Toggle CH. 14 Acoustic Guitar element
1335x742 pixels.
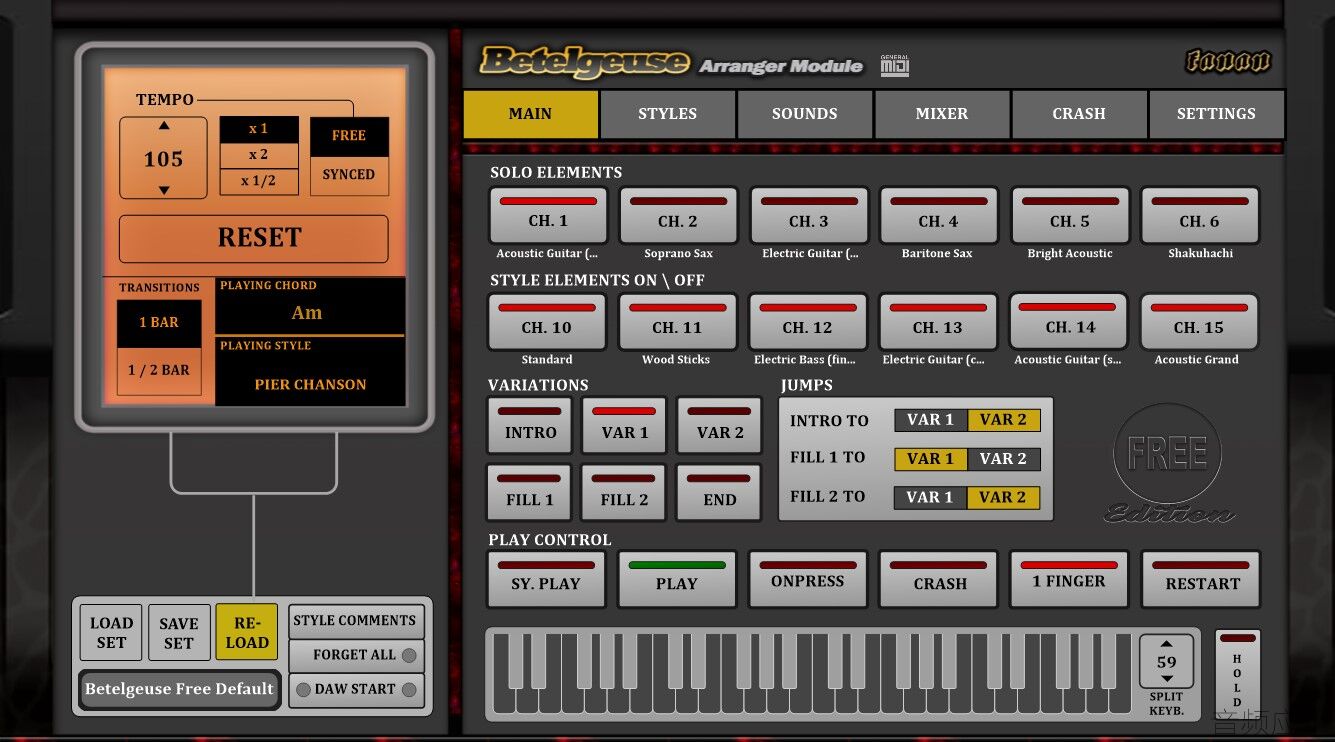click(x=1069, y=322)
